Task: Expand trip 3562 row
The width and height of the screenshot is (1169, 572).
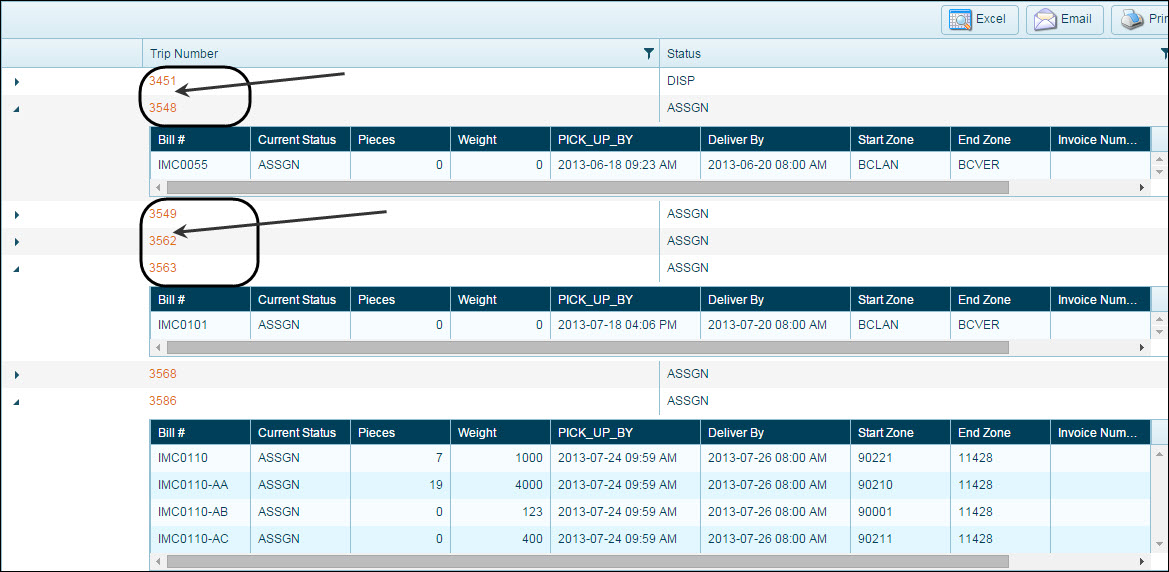Action: (x=16, y=242)
